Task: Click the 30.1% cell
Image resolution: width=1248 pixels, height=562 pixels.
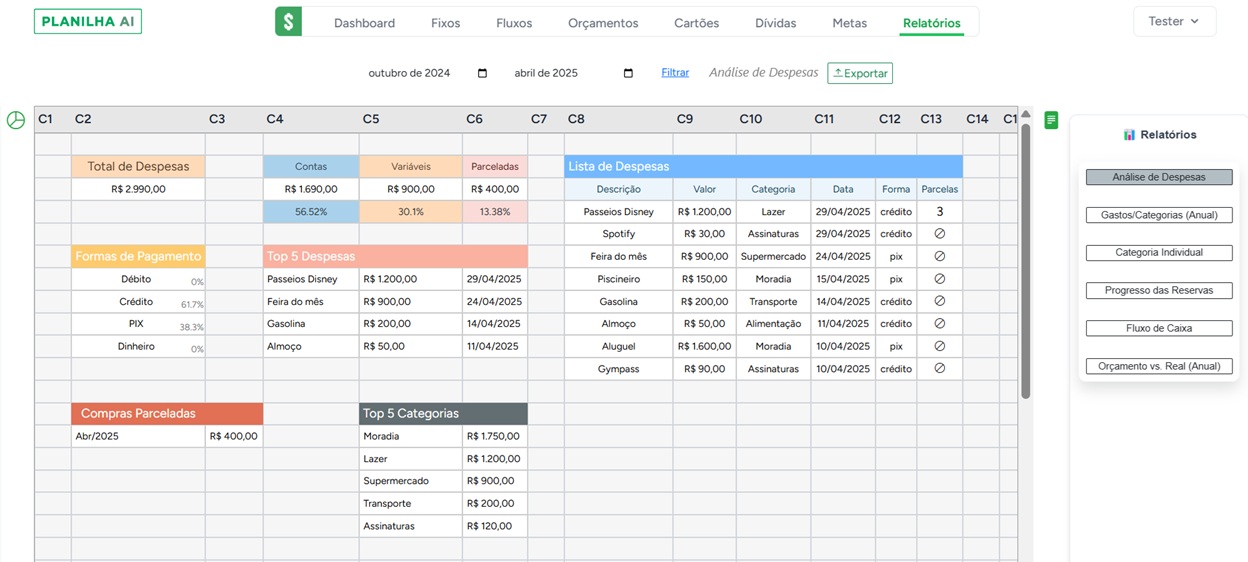Action: point(410,212)
